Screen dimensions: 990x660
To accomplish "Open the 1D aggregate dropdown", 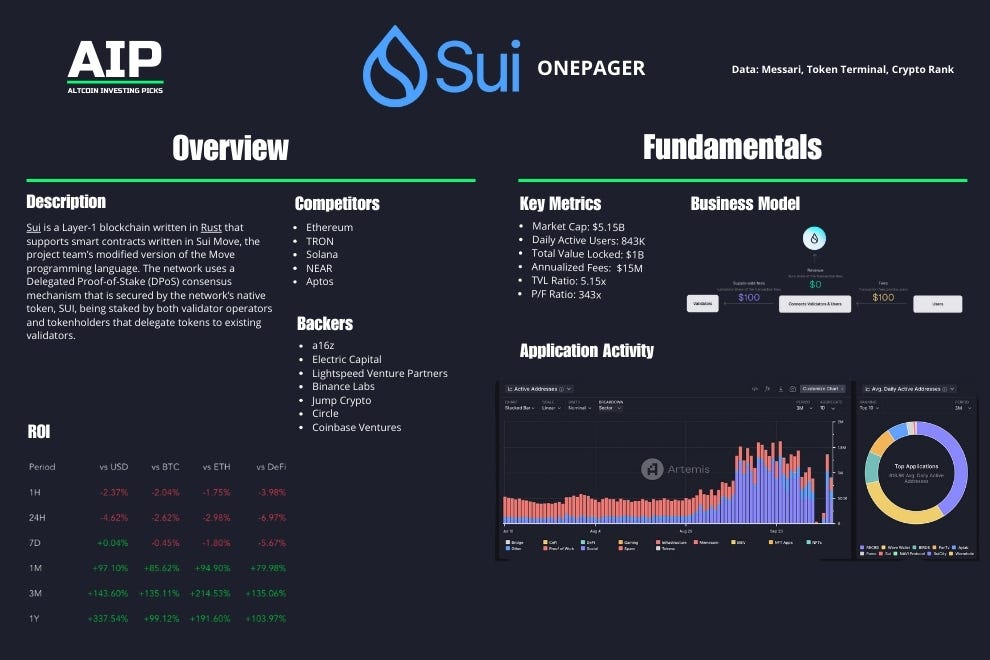I will 827,408.
